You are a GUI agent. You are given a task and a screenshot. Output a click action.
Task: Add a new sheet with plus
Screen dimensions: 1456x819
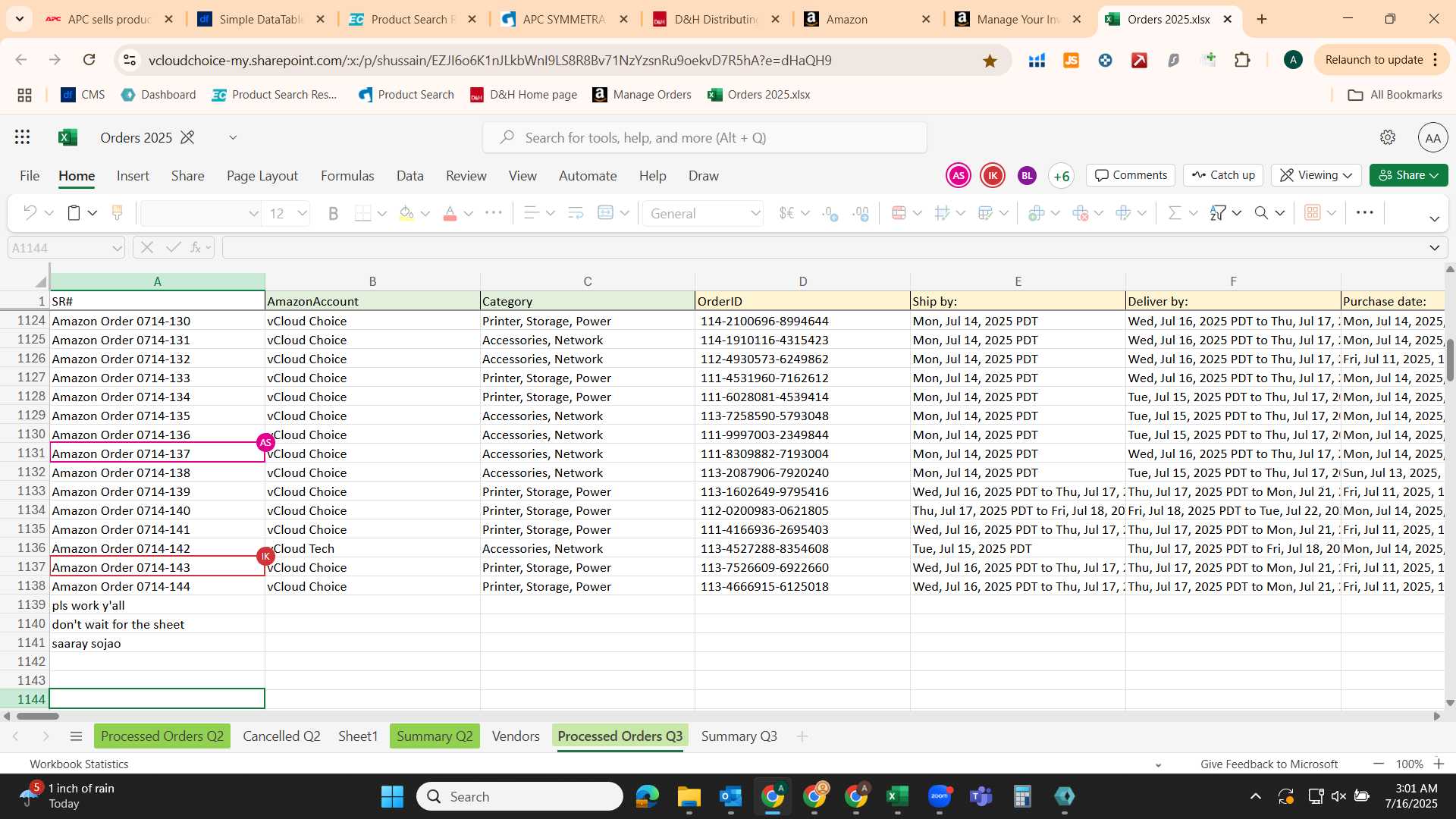pos(802,736)
